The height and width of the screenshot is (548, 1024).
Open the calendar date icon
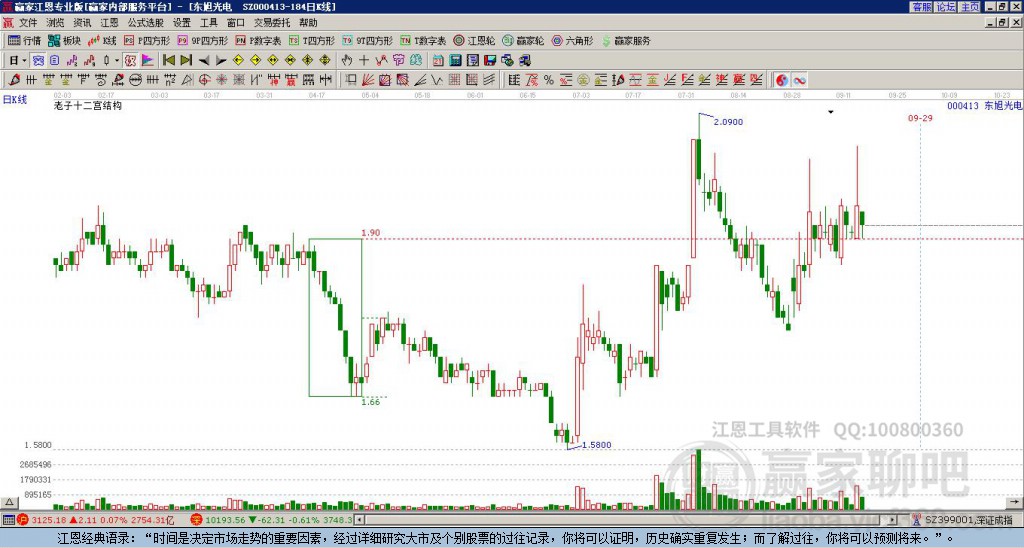(x=438, y=61)
